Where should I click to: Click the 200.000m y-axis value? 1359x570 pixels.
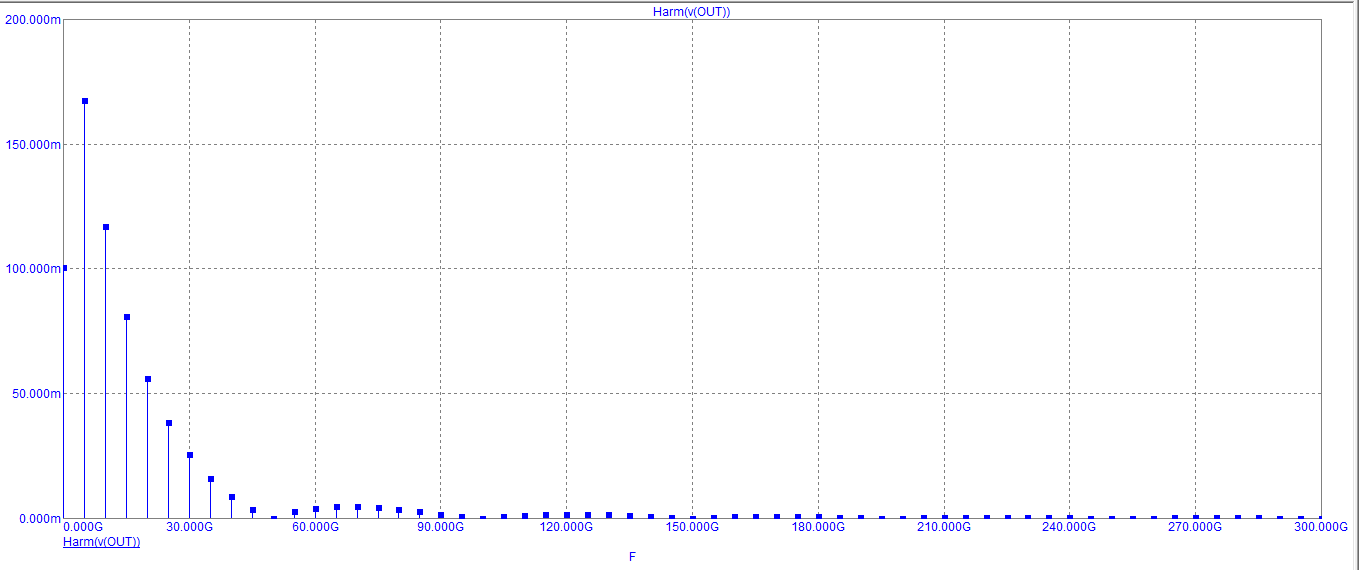click(32, 20)
